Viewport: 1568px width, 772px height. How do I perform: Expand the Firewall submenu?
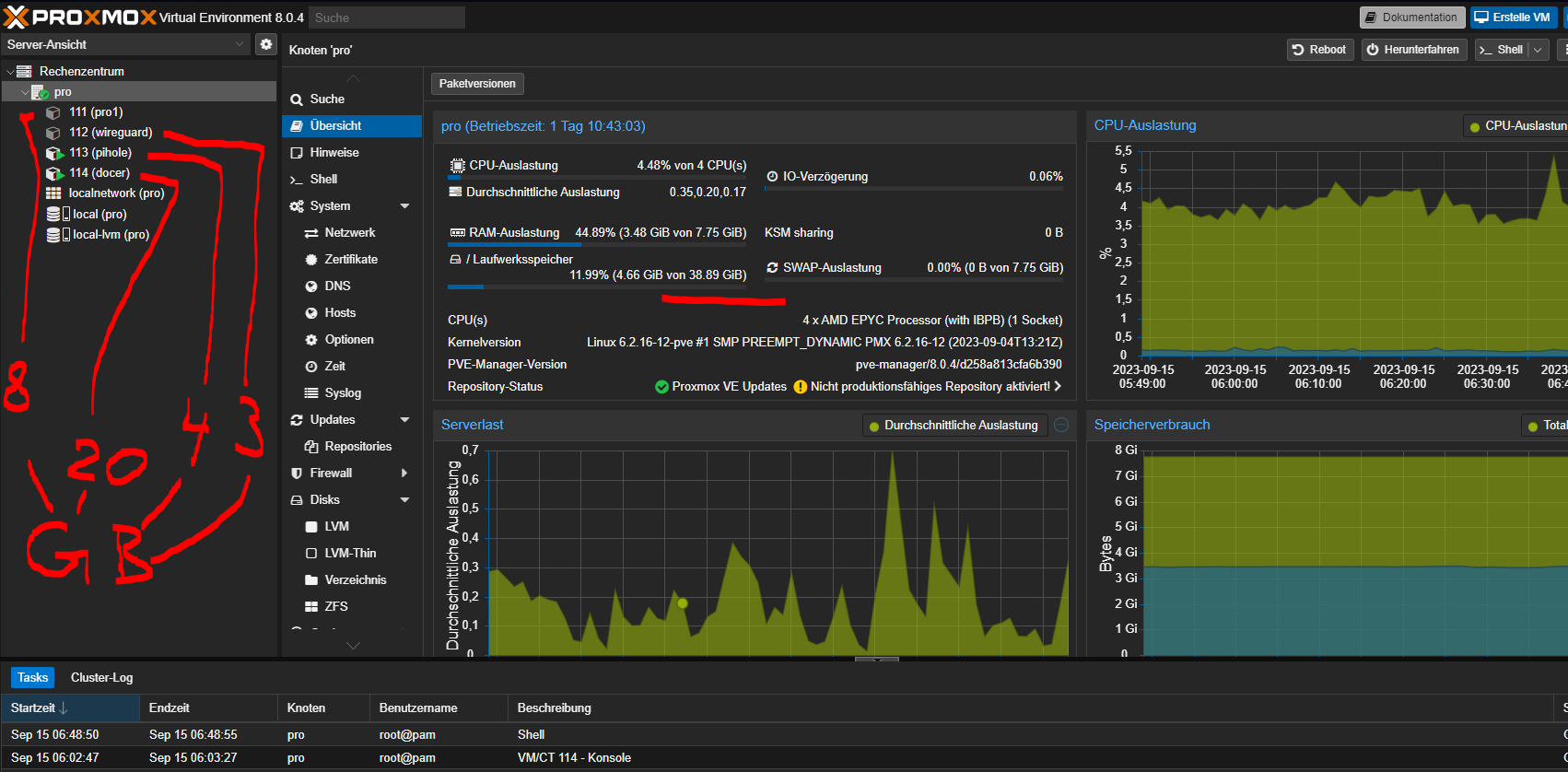404,474
